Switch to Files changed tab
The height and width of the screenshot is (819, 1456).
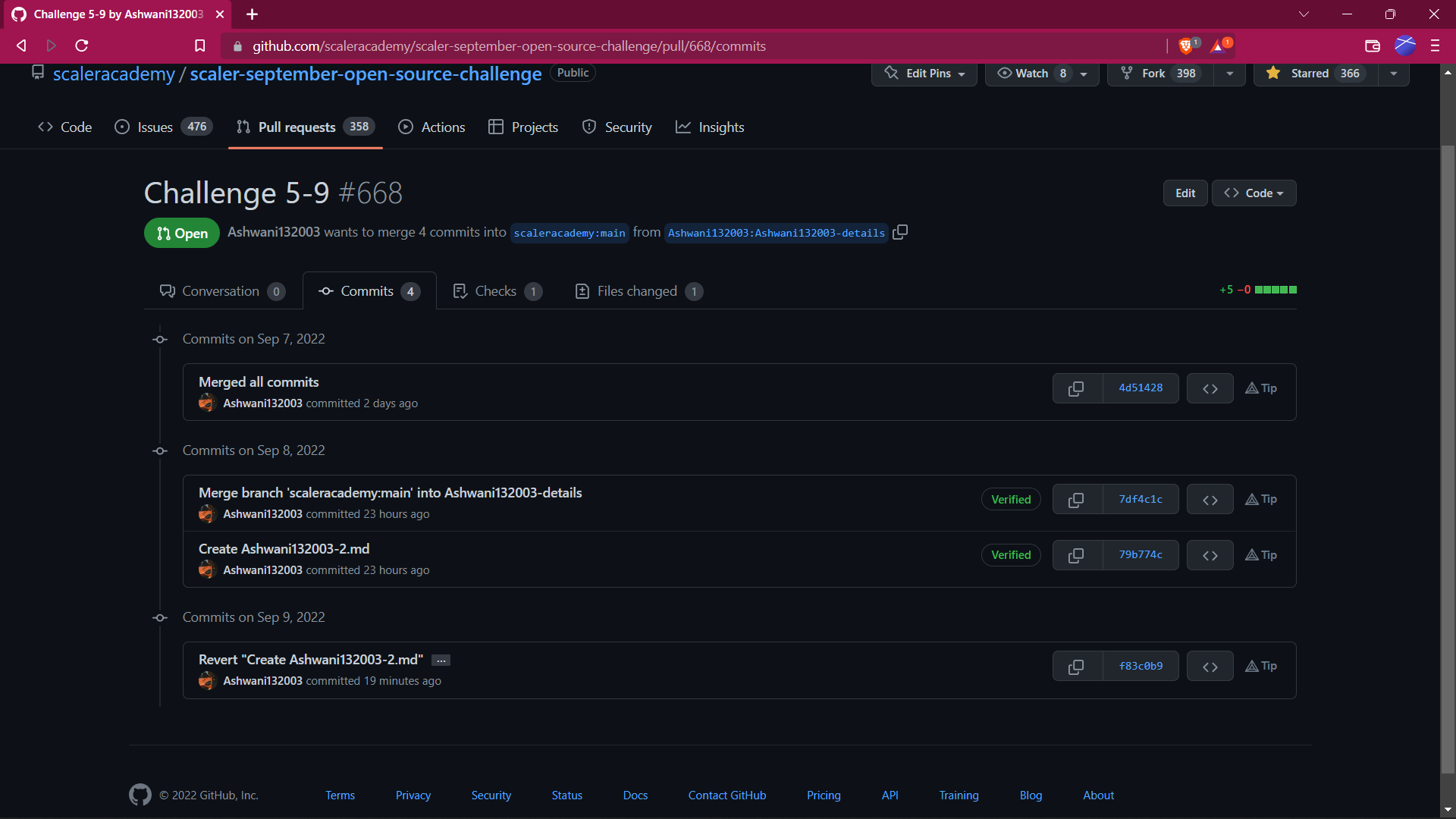pos(638,291)
